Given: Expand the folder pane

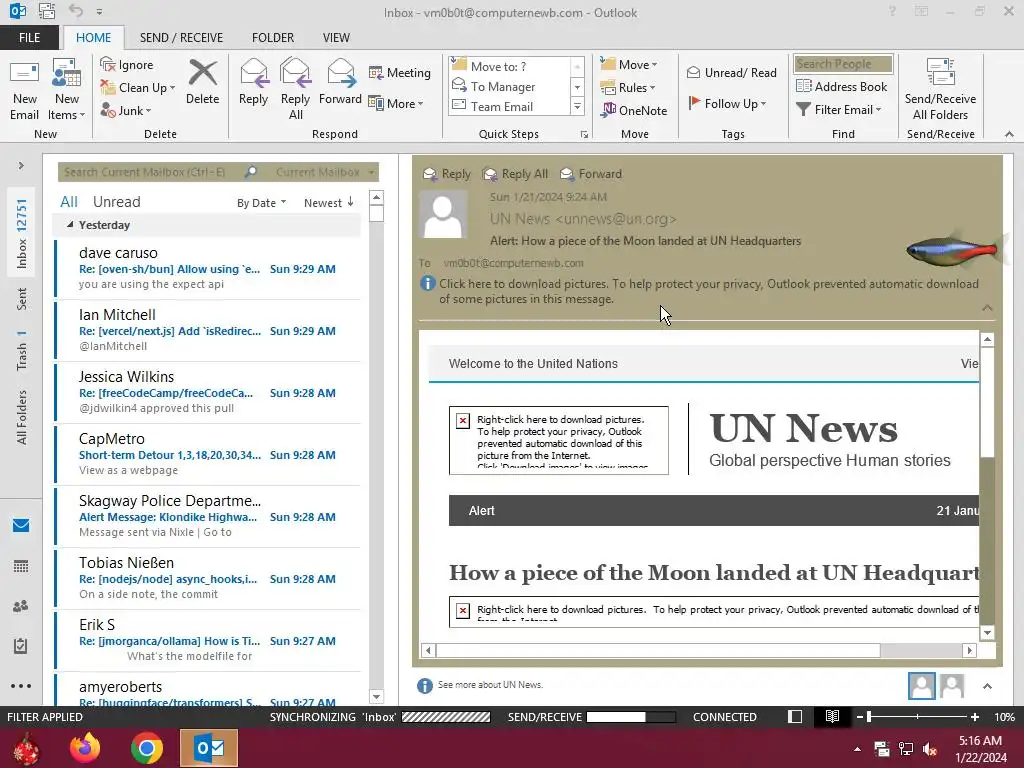Looking at the screenshot, I should point(21,166).
